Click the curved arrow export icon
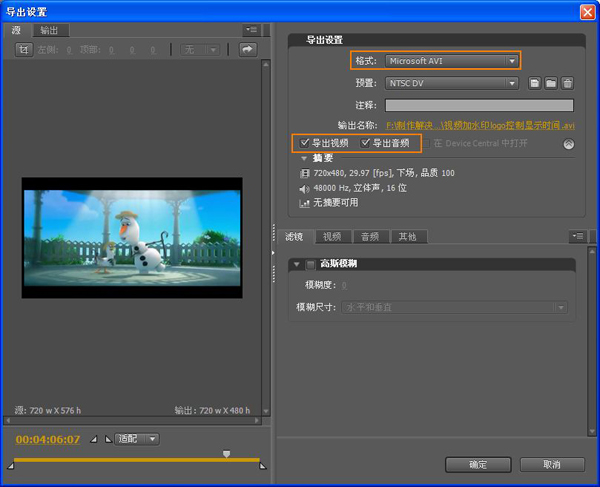 point(248,50)
